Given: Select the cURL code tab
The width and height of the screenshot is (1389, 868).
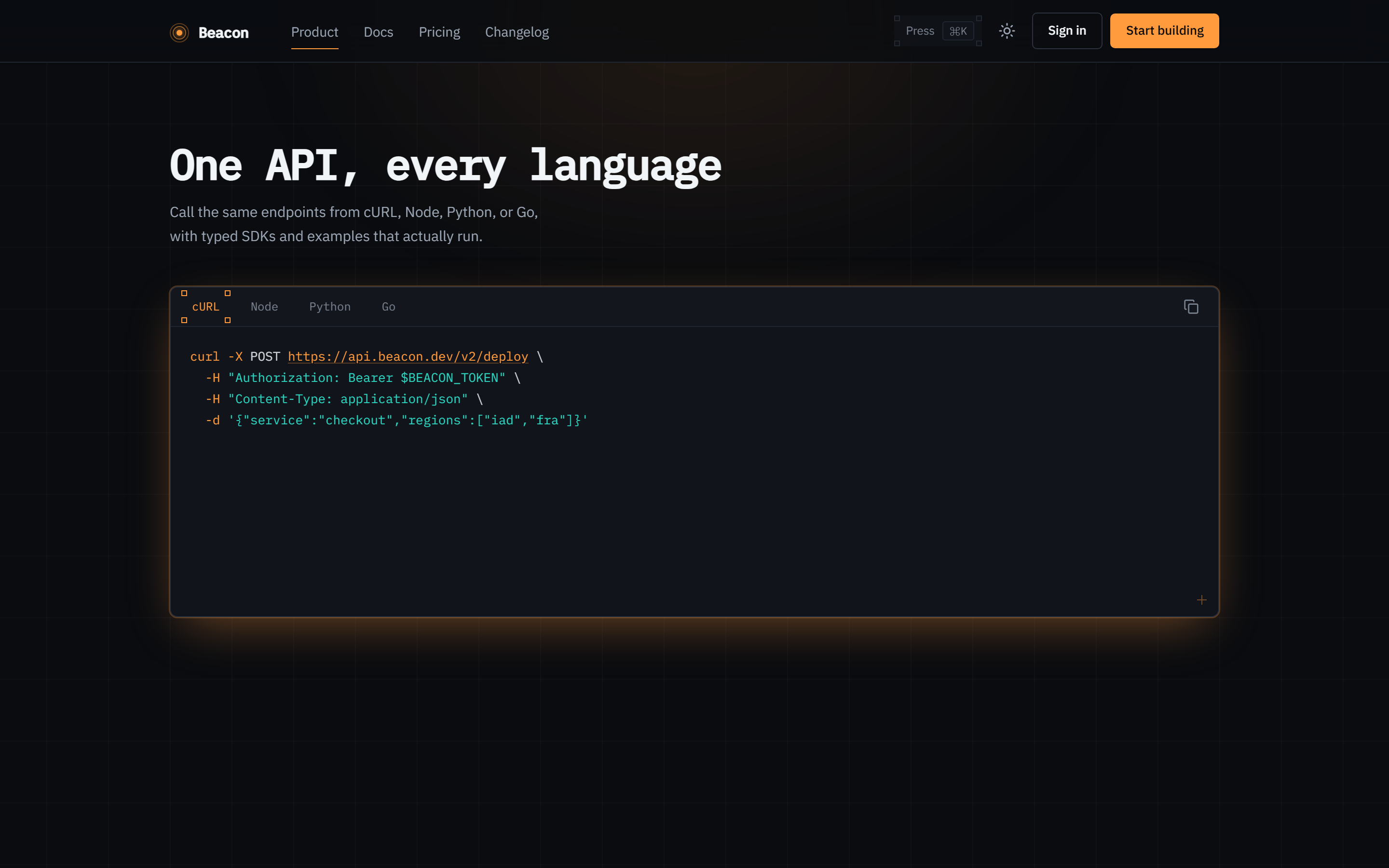Looking at the screenshot, I should pyautogui.click(x=205, y=307).
